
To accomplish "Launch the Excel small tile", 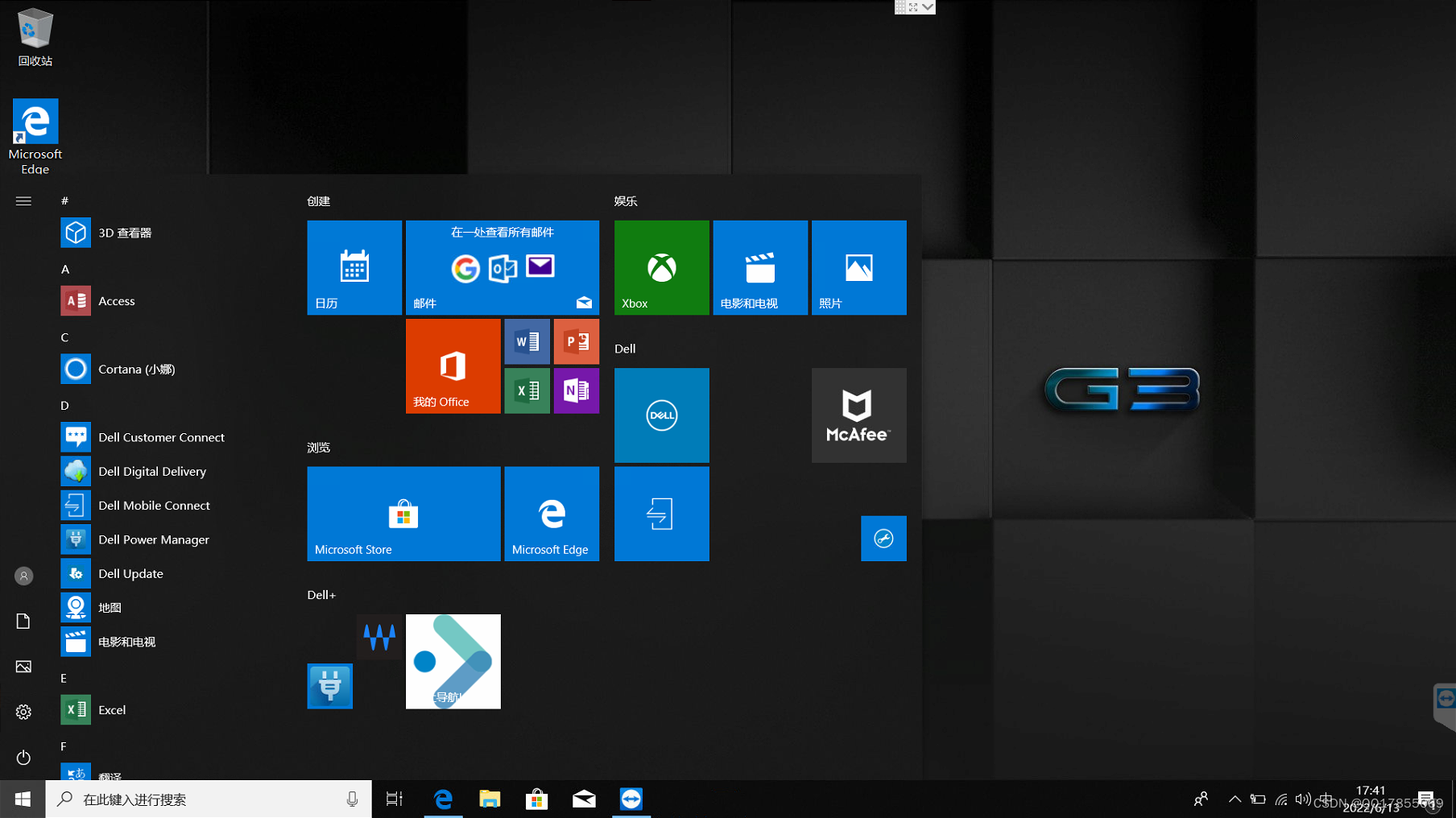I will click(527, 391).
